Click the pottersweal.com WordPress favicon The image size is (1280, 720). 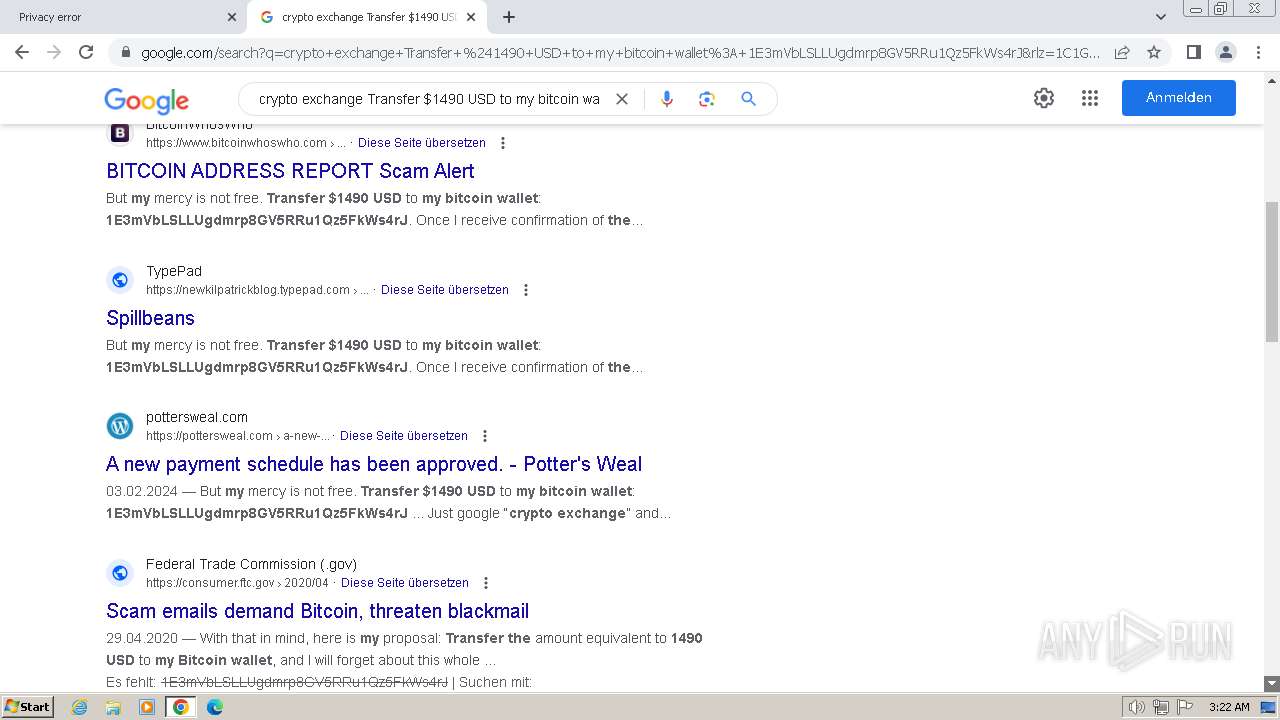point(120,426)
